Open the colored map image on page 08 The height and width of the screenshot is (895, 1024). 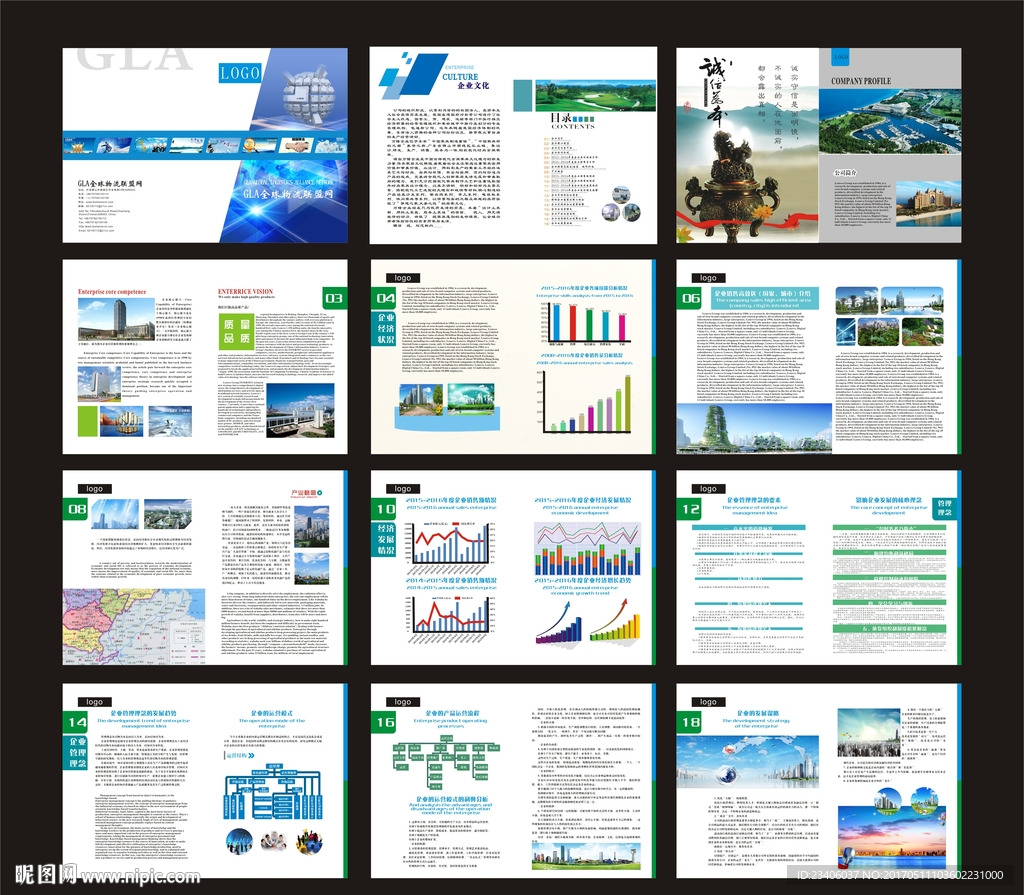134,626
